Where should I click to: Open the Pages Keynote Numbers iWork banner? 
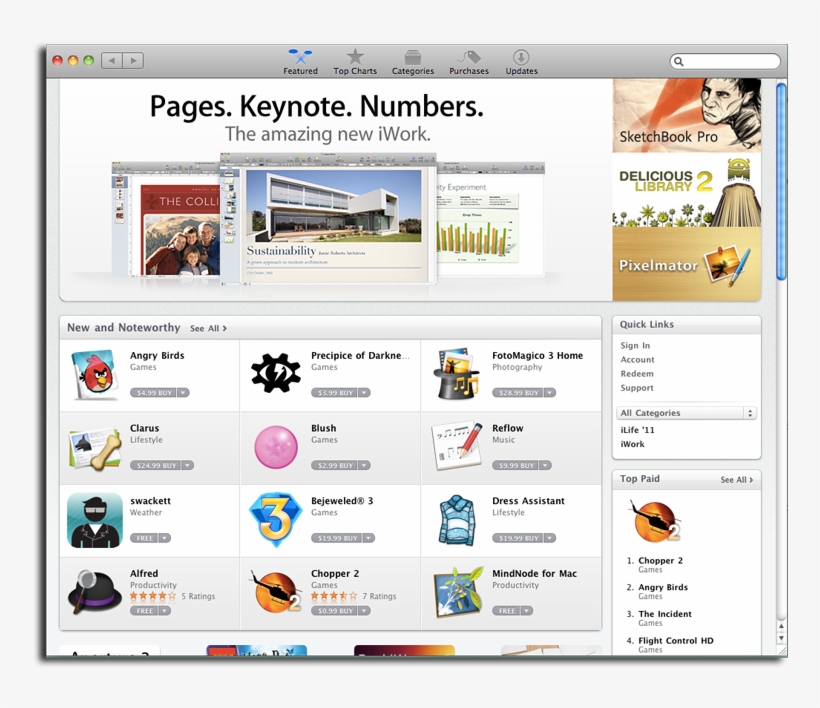(x=336, y=190)
